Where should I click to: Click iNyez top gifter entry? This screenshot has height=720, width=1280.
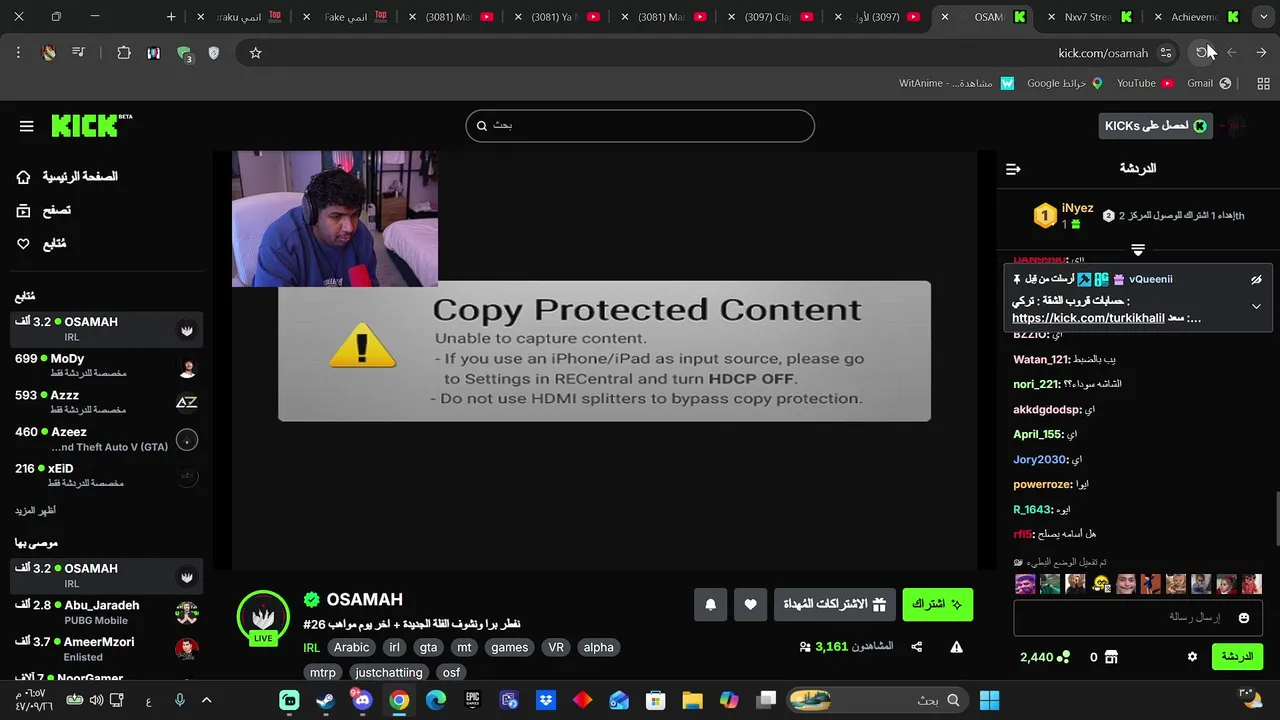coord(1064,215)
